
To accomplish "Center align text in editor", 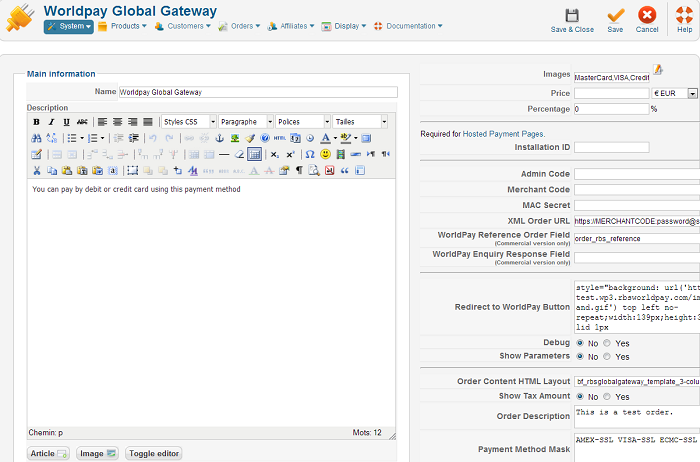I will (117, 122).
